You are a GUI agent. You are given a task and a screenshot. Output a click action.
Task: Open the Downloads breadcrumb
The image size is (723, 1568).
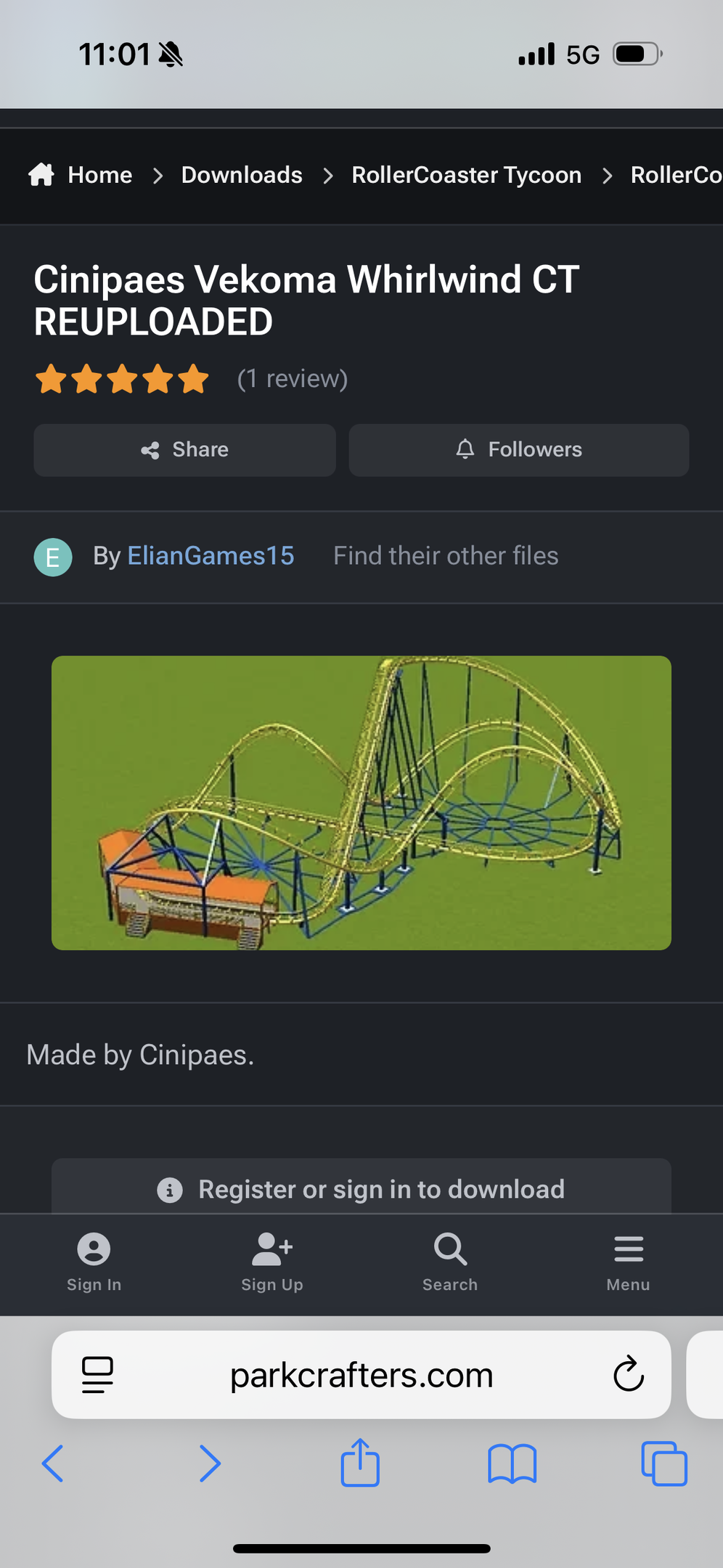[x=242, y=175]
